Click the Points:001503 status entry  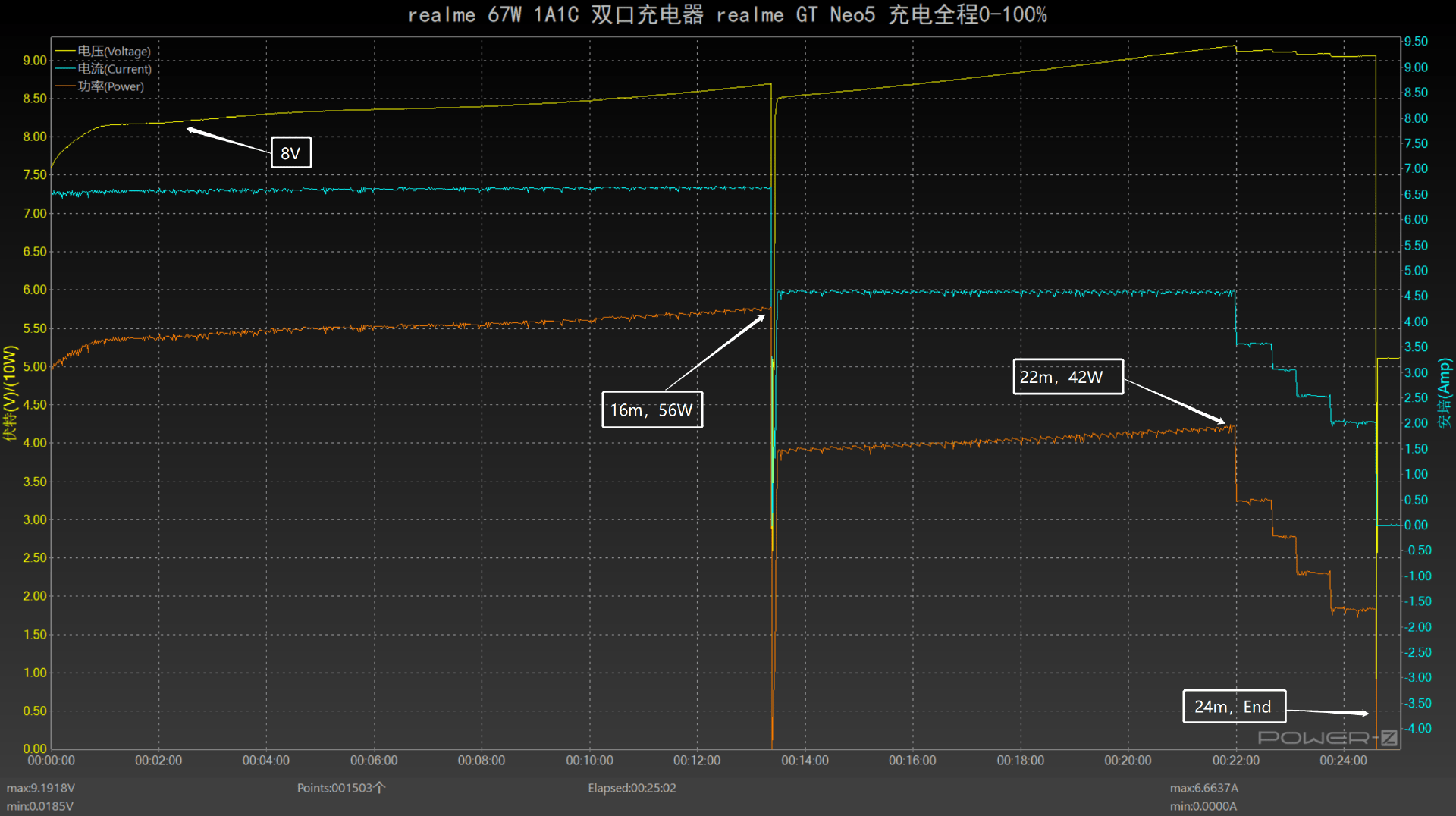341,788
